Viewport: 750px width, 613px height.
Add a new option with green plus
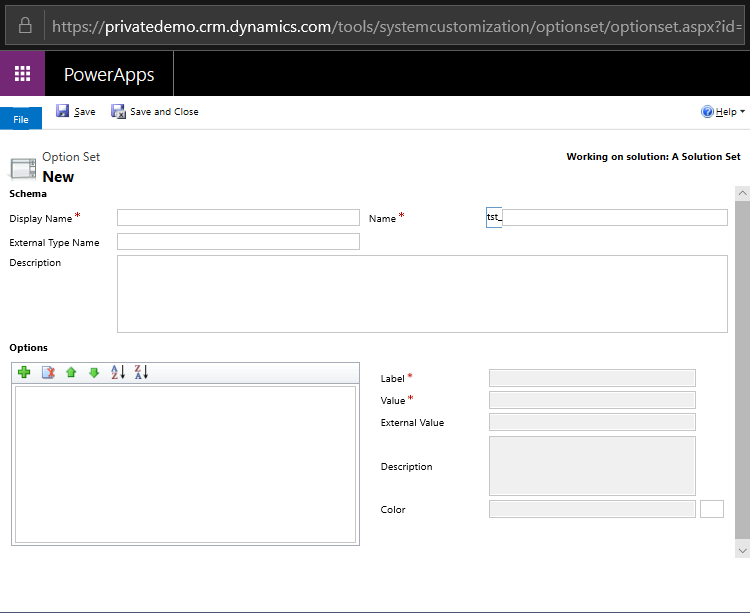coord(24,373)
